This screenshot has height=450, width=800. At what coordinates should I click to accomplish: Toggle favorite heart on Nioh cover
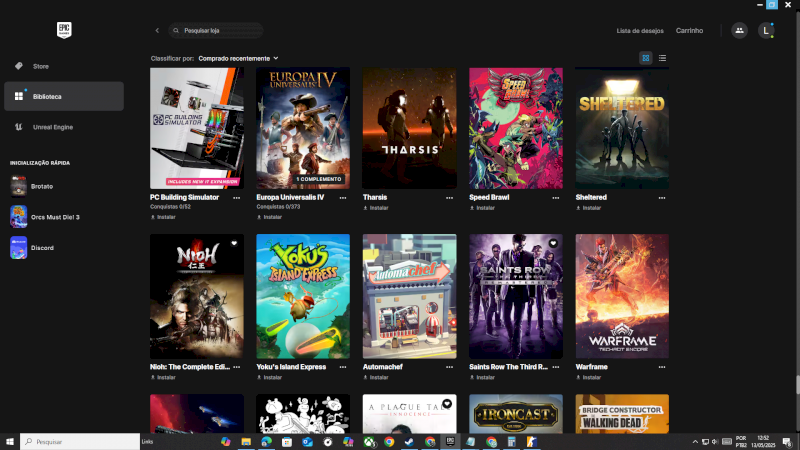point(234,243)
